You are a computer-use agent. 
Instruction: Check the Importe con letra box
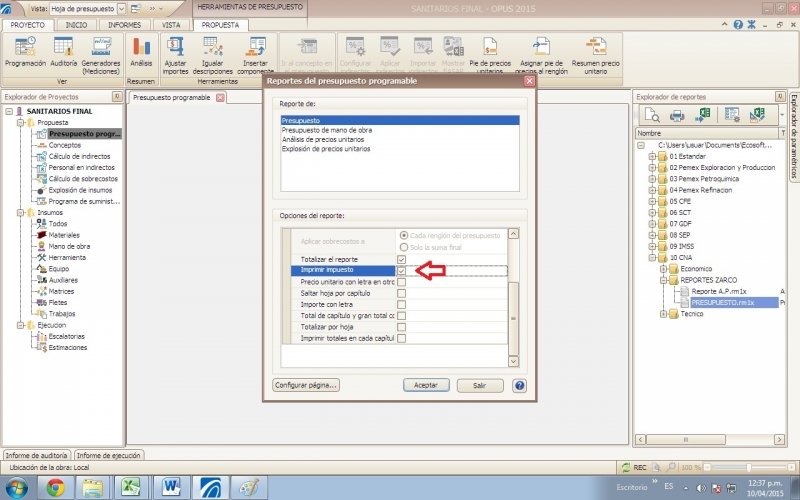pos(401,304)
